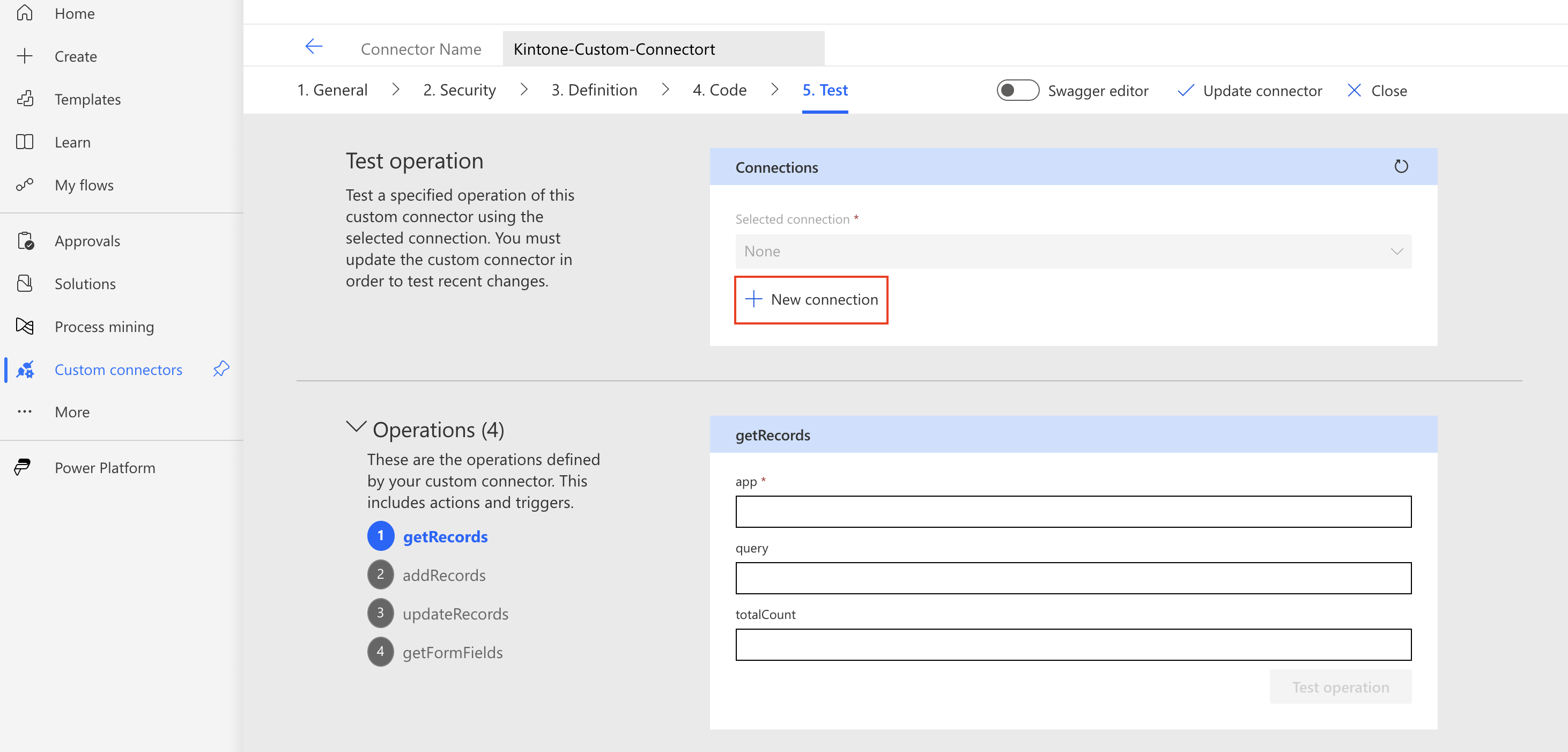Screen dimensions: 1568x752
Task: Collapse the Operations (4) section
Action: pyautogui.click(x=356, y=427)
